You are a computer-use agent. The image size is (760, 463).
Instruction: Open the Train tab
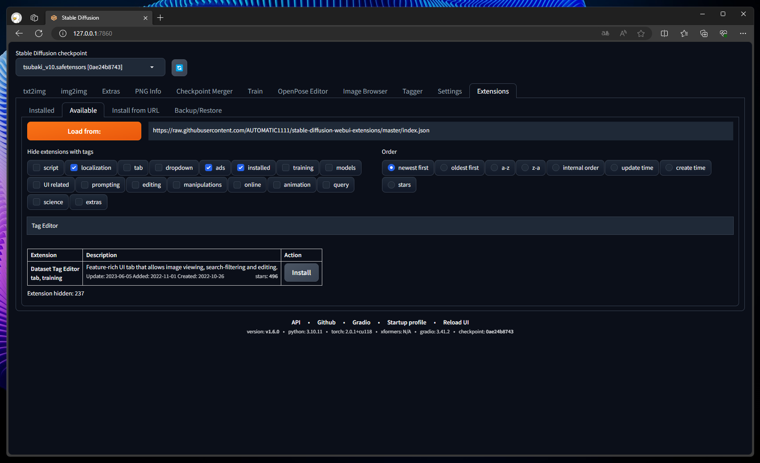tap(255, 91)
